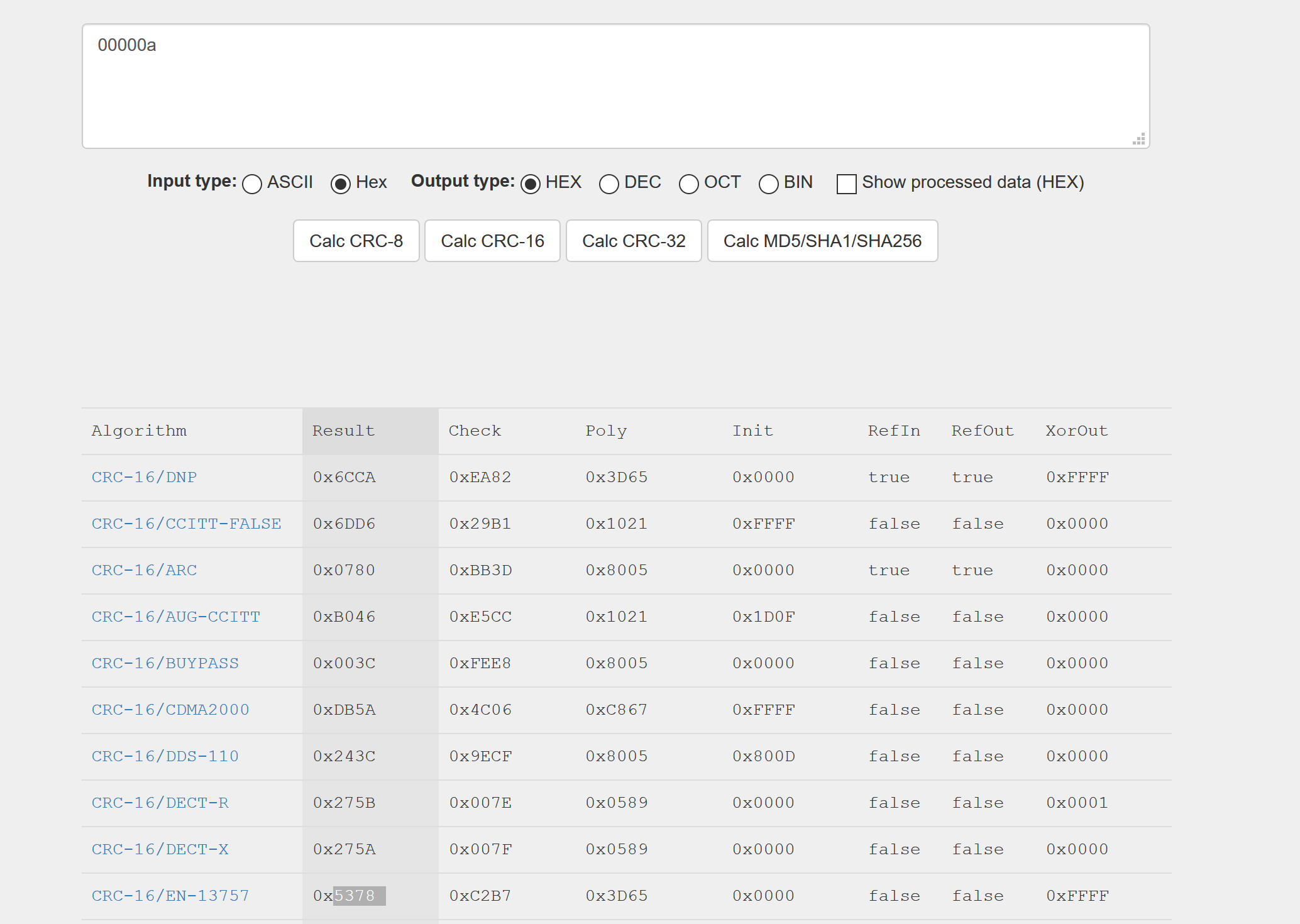Click result value 0x275A
1300x924 pixels.
[x=344, y=849]
